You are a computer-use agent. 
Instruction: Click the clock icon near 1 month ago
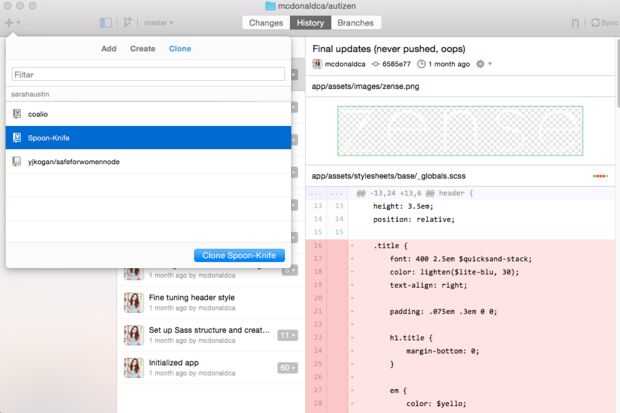[422, 64]
